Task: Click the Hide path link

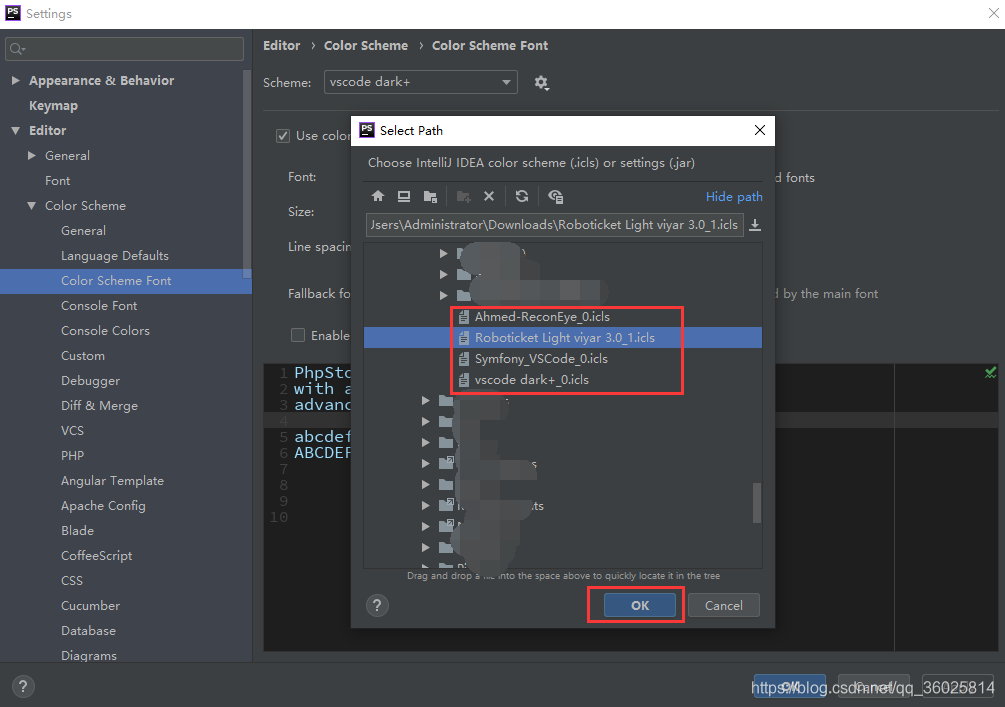Action: [x=734, y=196]
